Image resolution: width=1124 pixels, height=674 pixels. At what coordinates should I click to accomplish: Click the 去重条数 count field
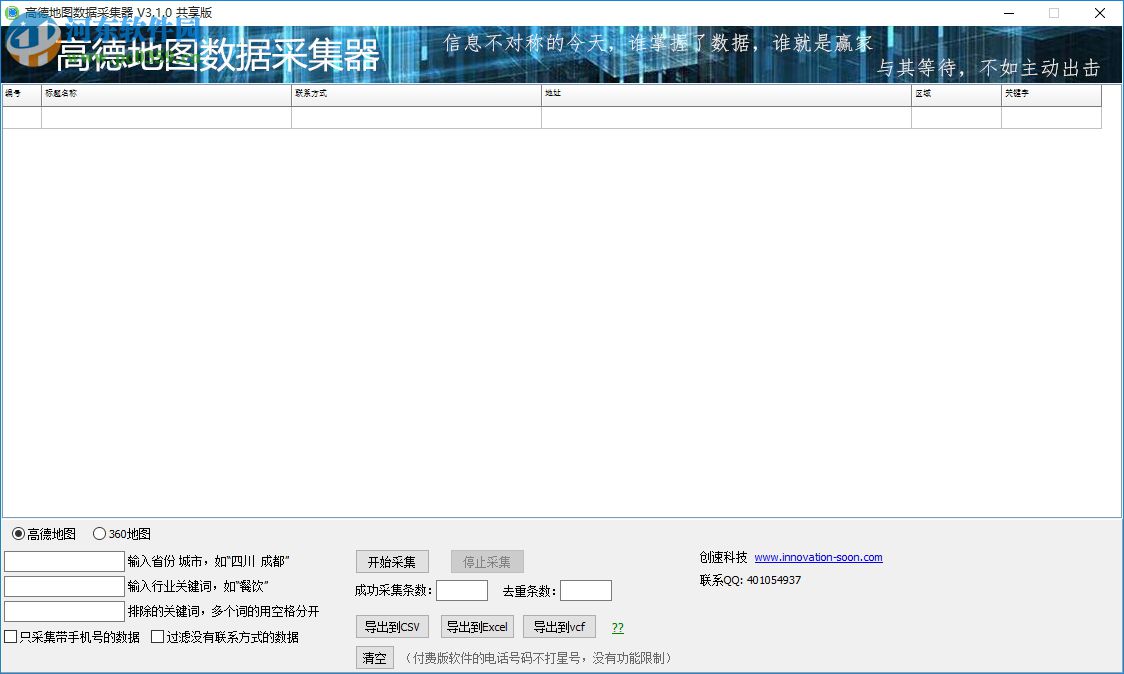click(x=586, y=590)
